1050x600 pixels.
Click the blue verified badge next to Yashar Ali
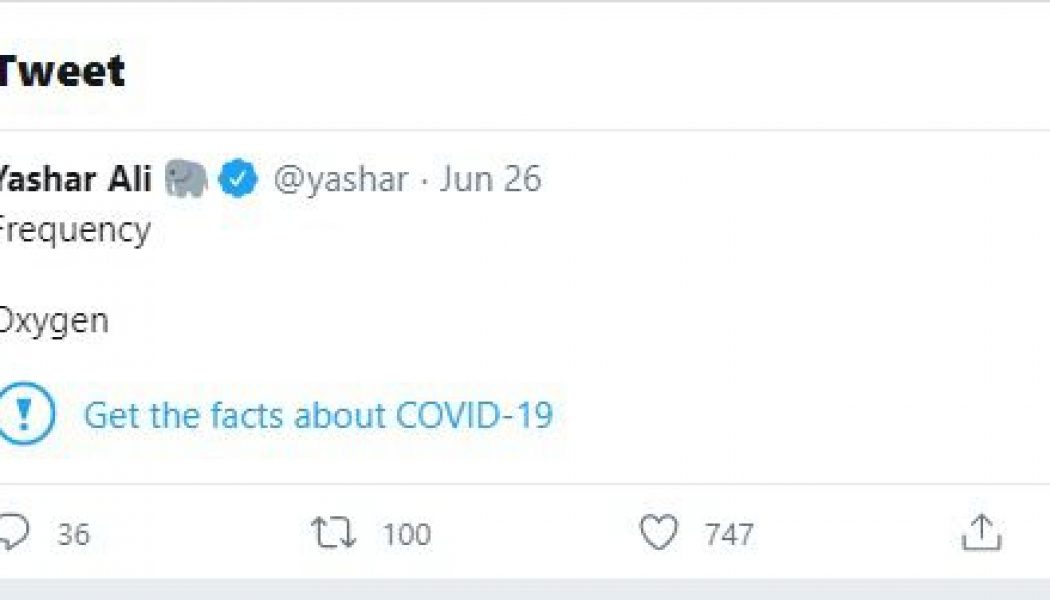pos(236,178)
